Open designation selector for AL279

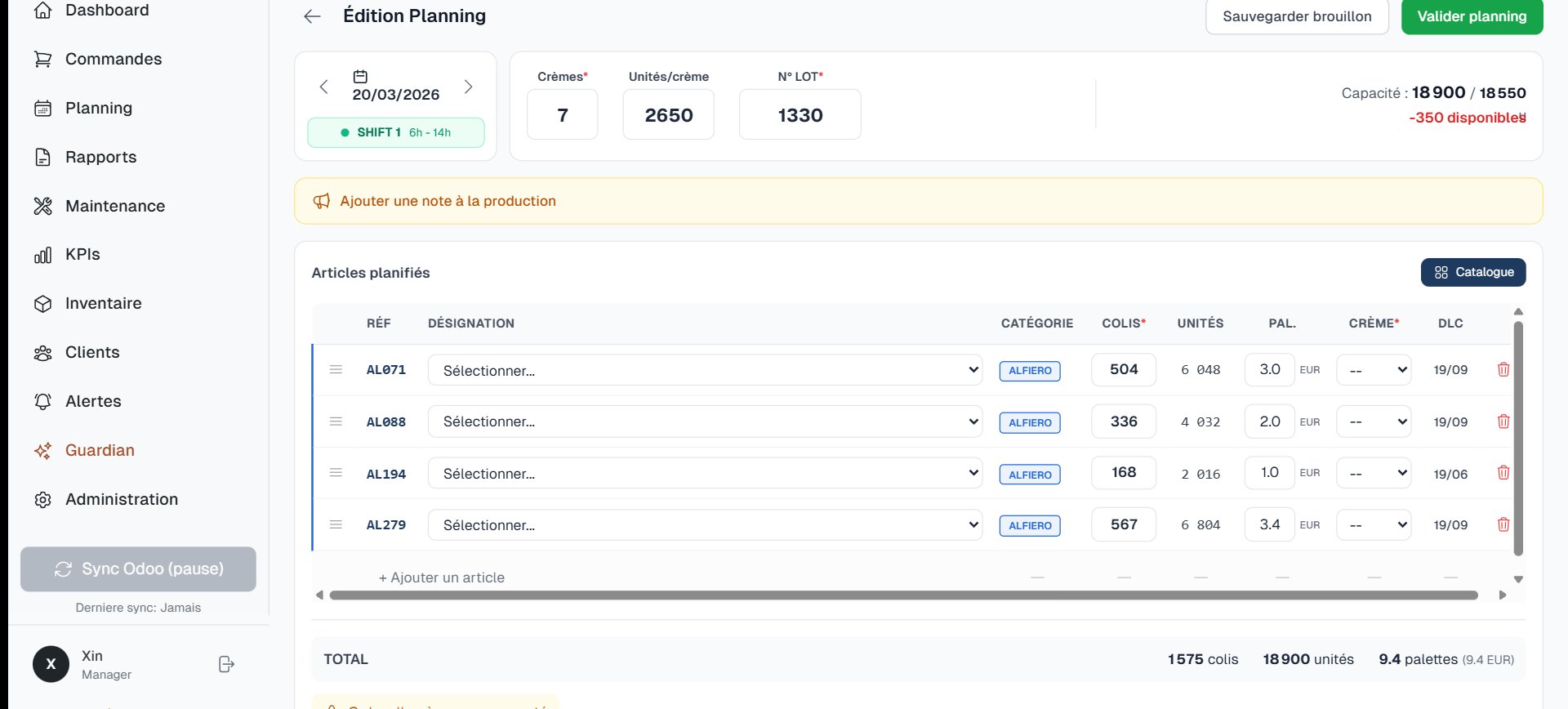point(705,525)
